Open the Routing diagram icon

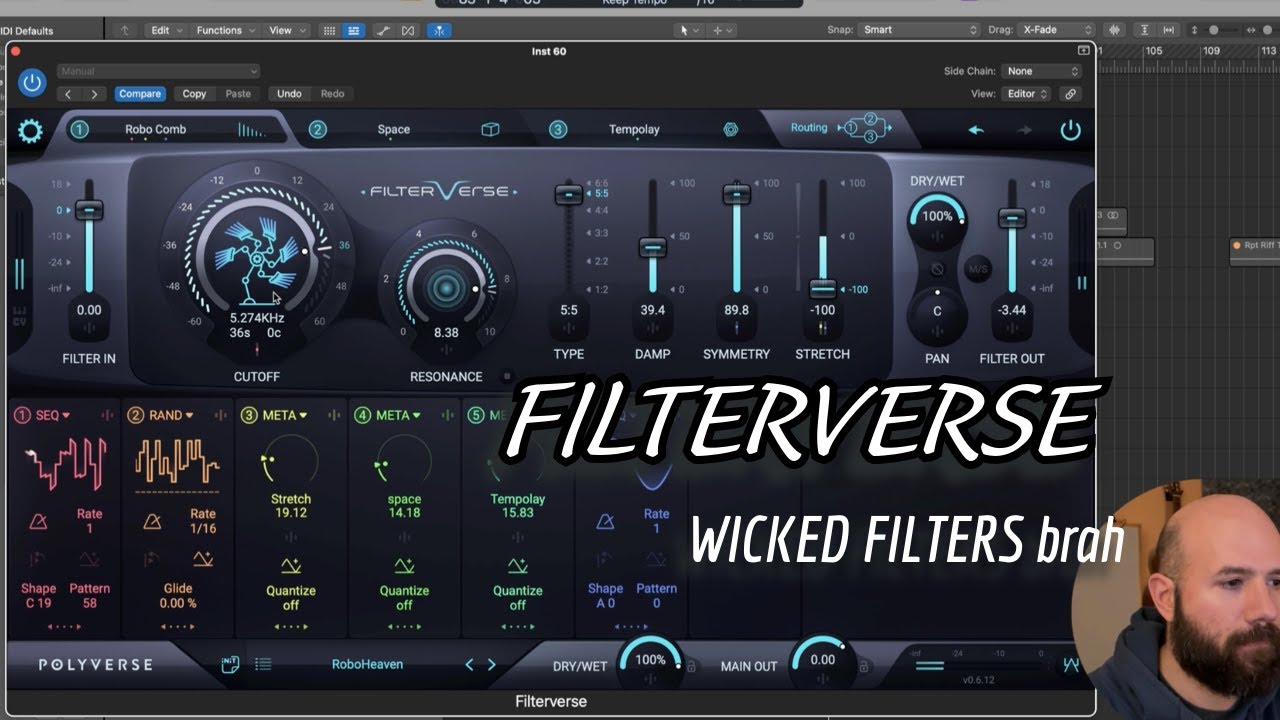point(866,128)
